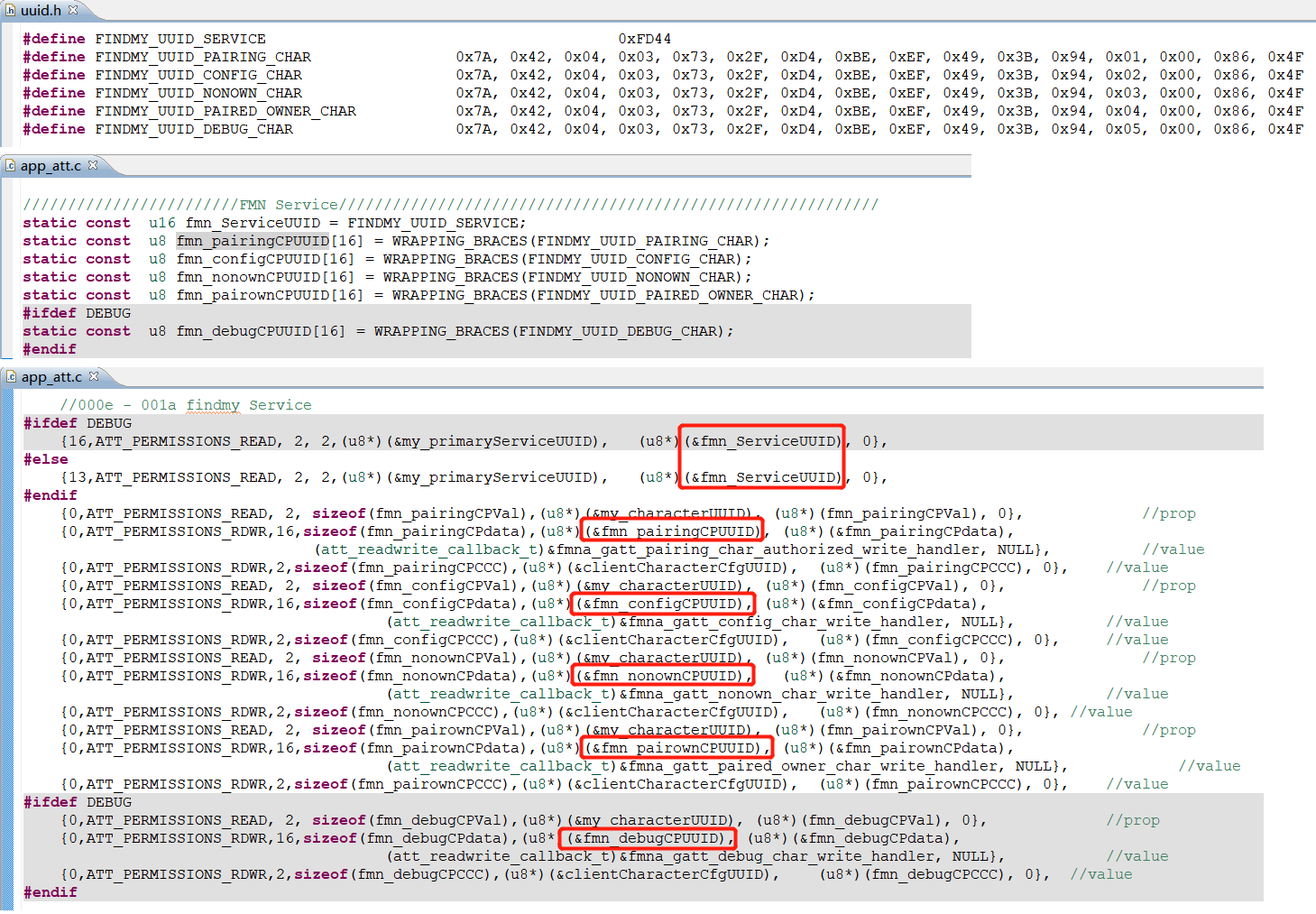The image size is (1316, 914).
Task: Click the highlighted fmn_pairingCPUUID identifier
Action: 252,240
